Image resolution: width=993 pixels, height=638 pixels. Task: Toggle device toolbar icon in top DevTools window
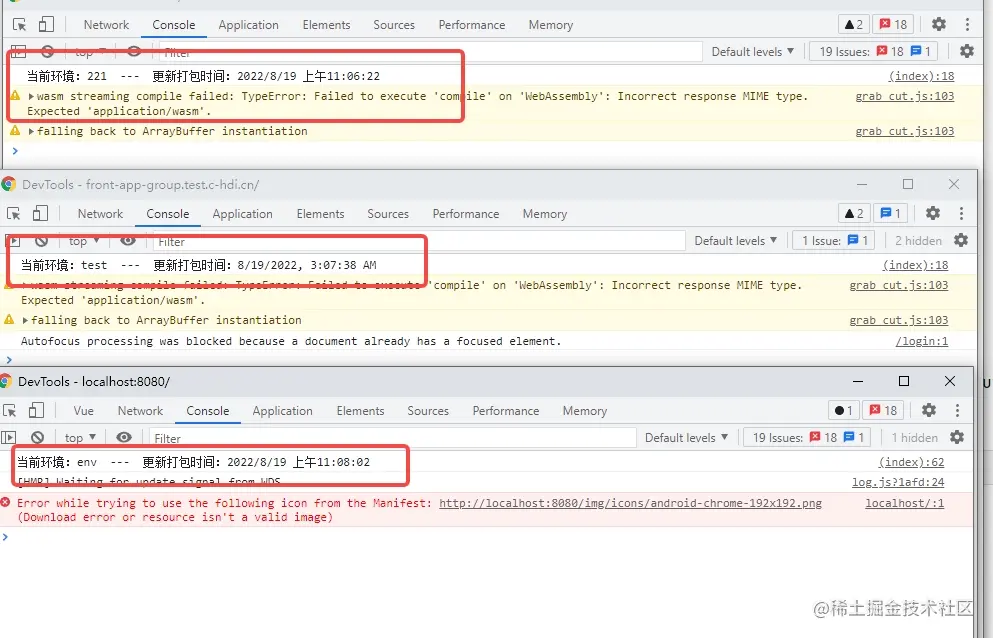click(46, 25)
